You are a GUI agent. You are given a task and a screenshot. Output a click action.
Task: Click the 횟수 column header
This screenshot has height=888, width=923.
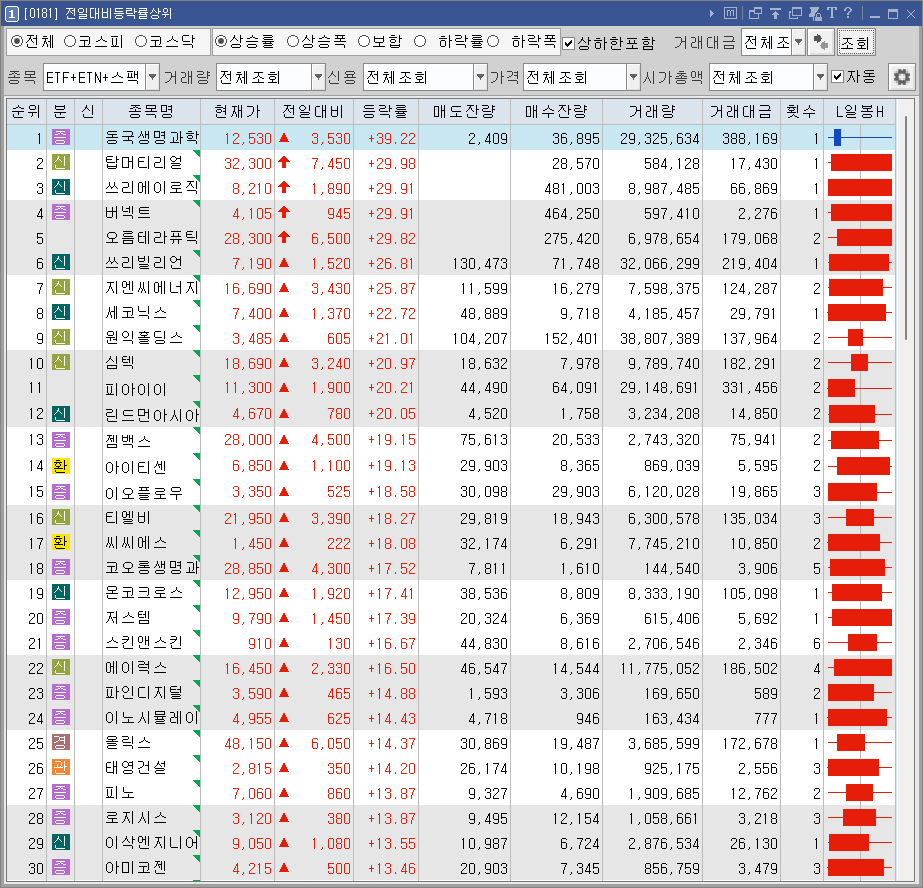(x=801, y=111)
